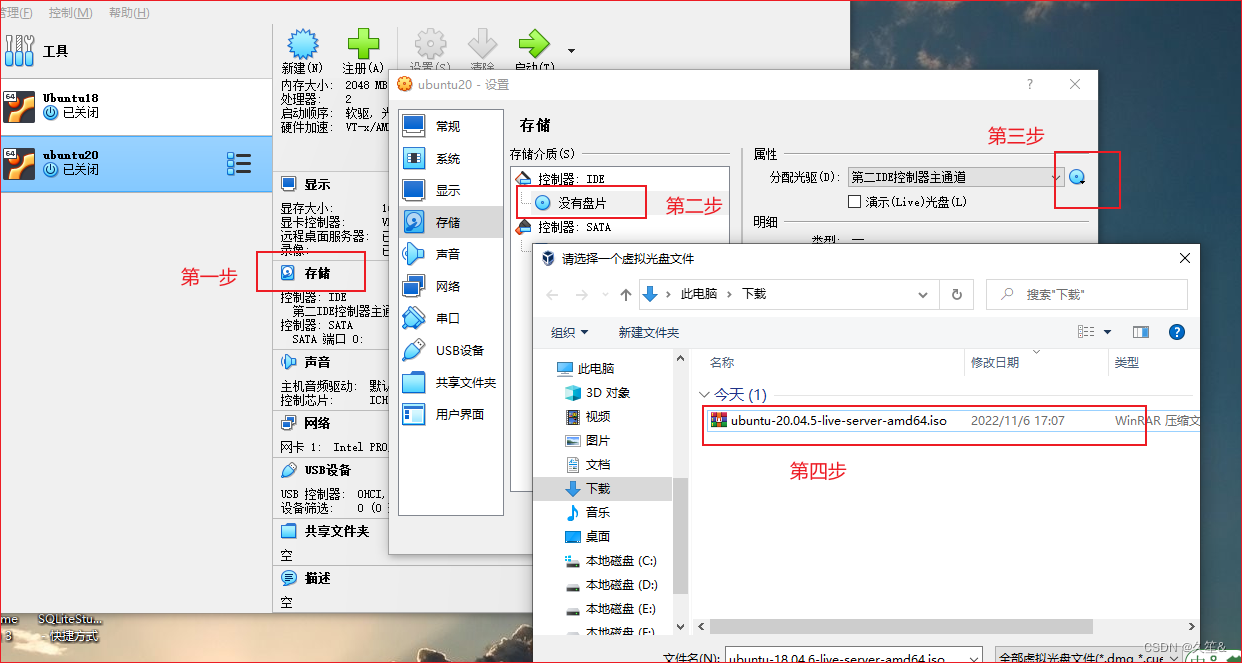The width and height of the screenshot is (1242, 663).
Task: Open the Start button's dropdown arrow
Action: [571, 50]
